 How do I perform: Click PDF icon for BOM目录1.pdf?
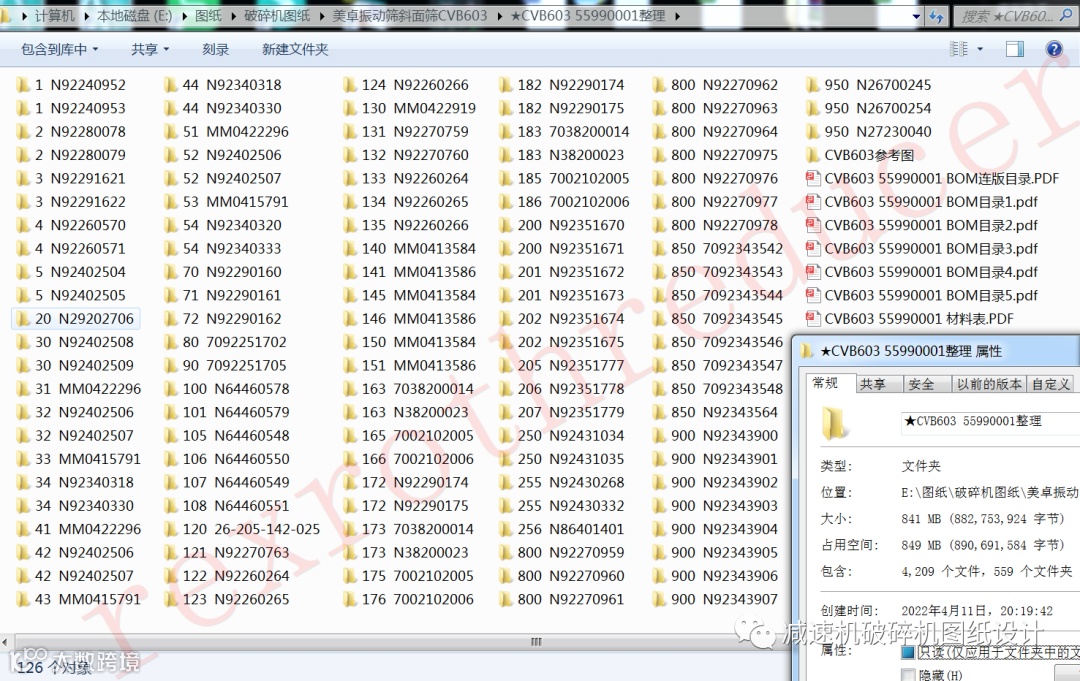[813, 202]
